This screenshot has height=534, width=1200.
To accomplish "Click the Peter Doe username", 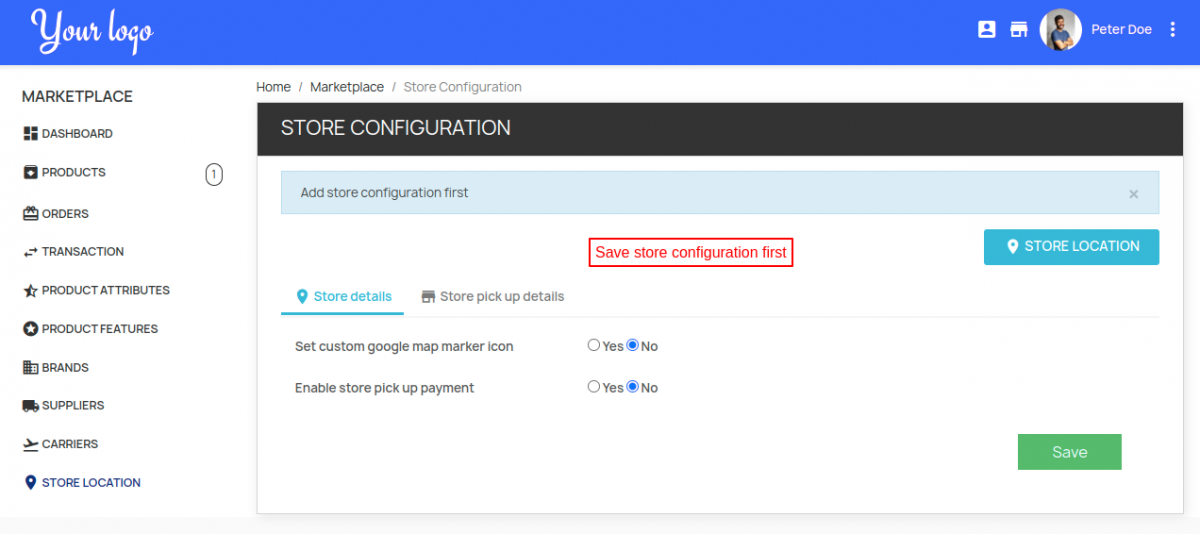I will 1121,30.
